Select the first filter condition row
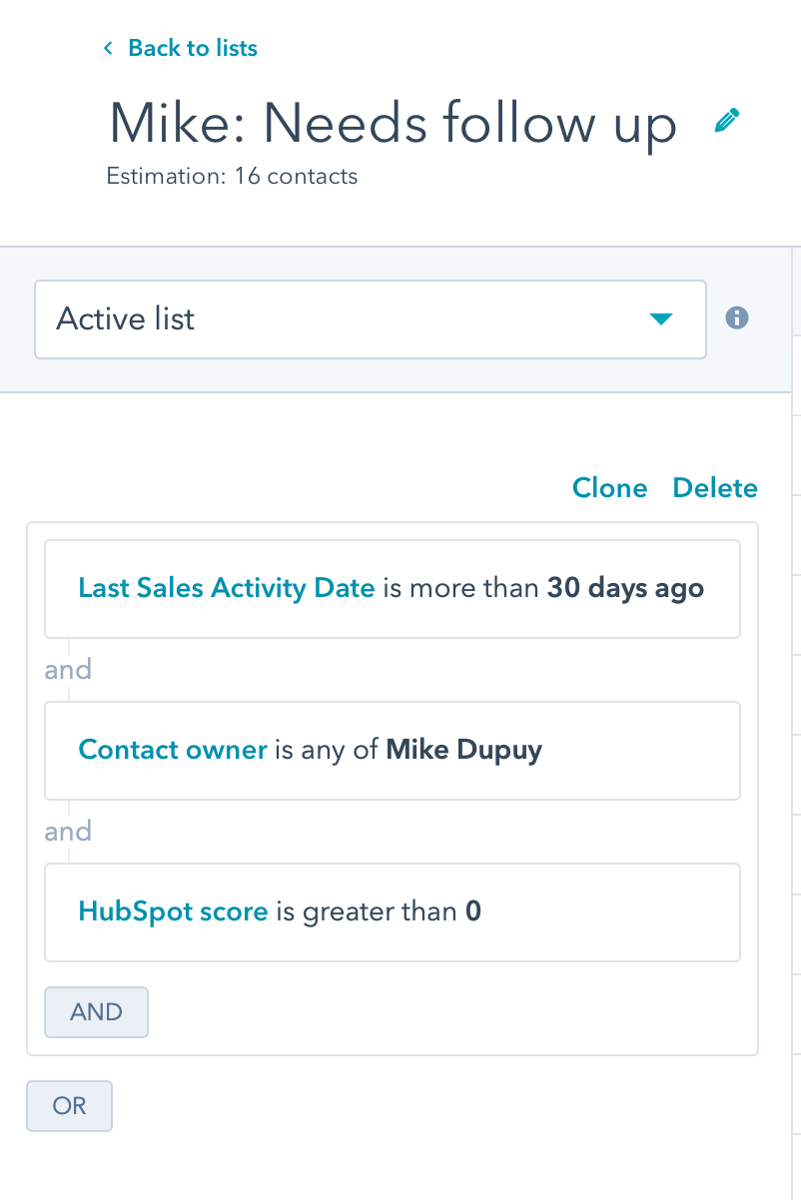Viewport: 801px width, 1200px height. (x=392, y=588)
